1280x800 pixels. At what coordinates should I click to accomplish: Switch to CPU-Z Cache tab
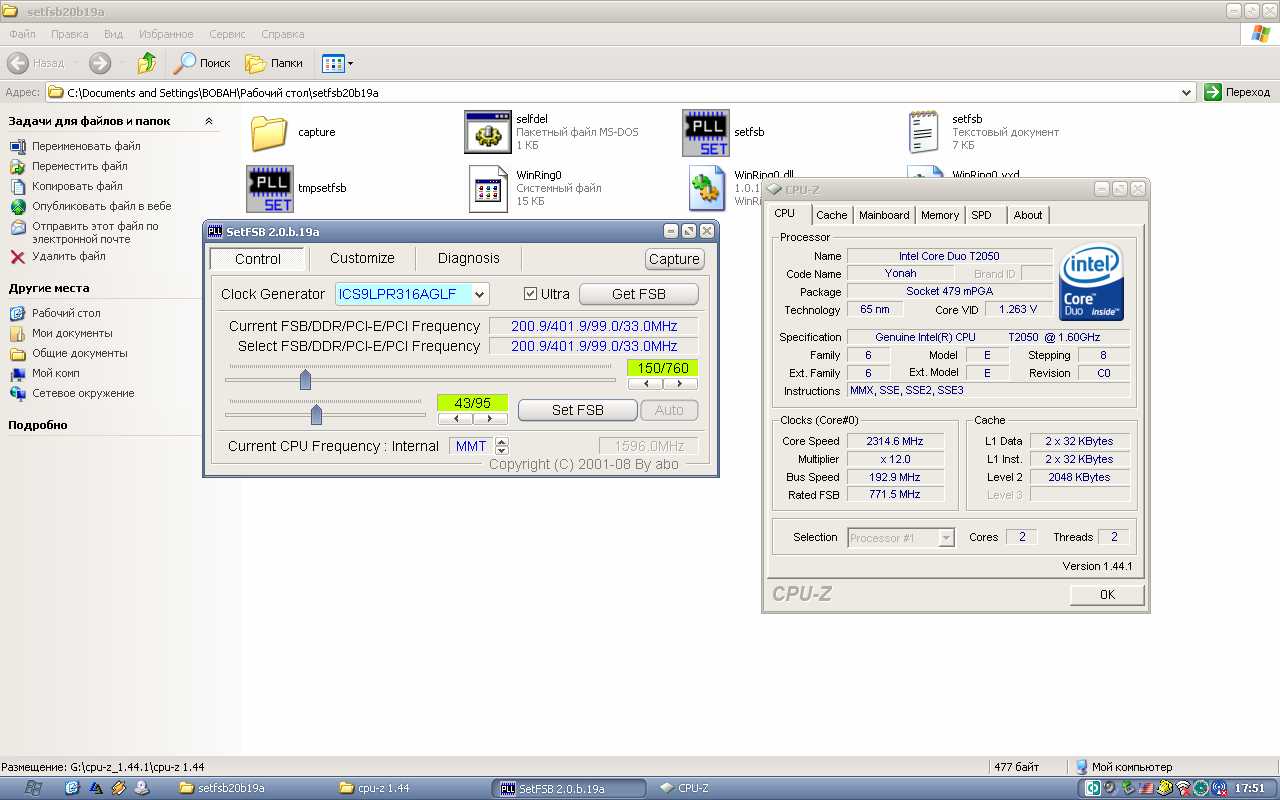click(831, 215)
